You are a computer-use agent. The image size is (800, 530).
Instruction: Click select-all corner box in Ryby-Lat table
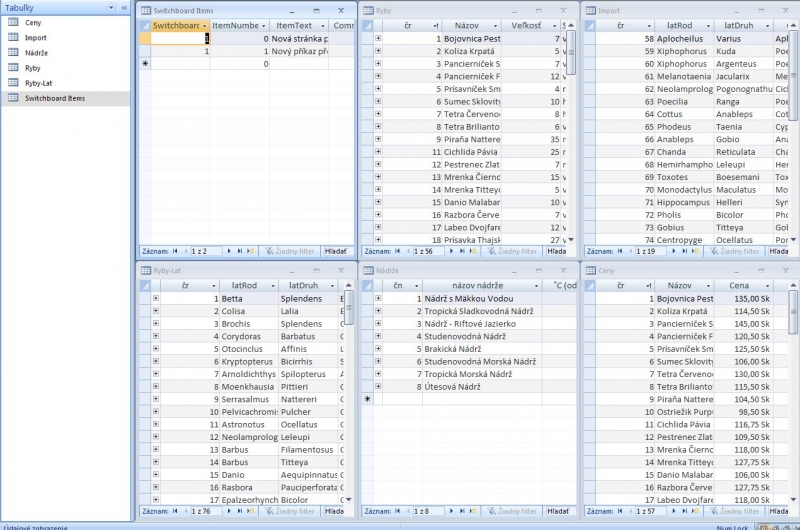[147, 285]
